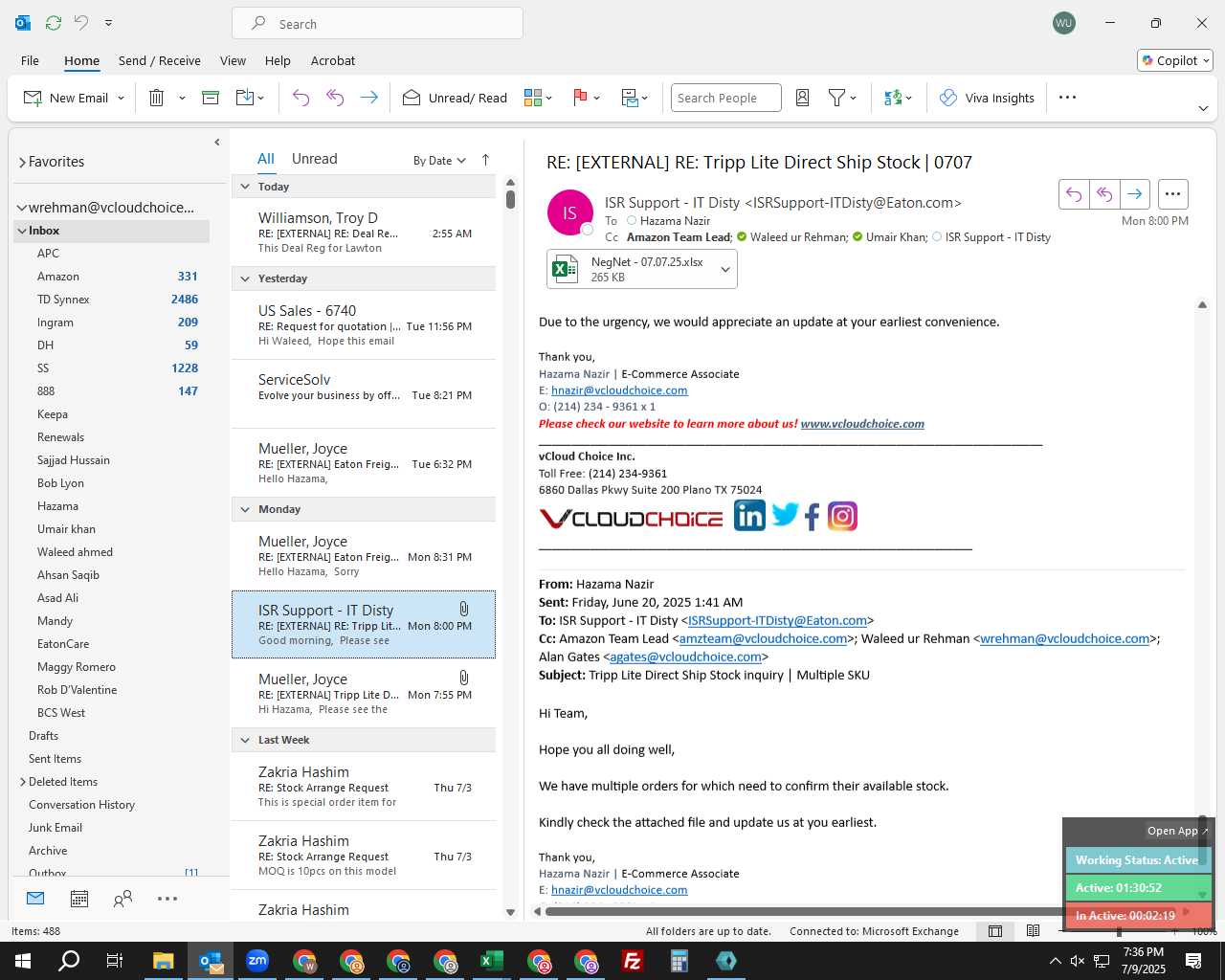The width and height of the screenshot is (1225, 980).
Task: Reply All using the ribbon double arrow
Action: [335, 98]
